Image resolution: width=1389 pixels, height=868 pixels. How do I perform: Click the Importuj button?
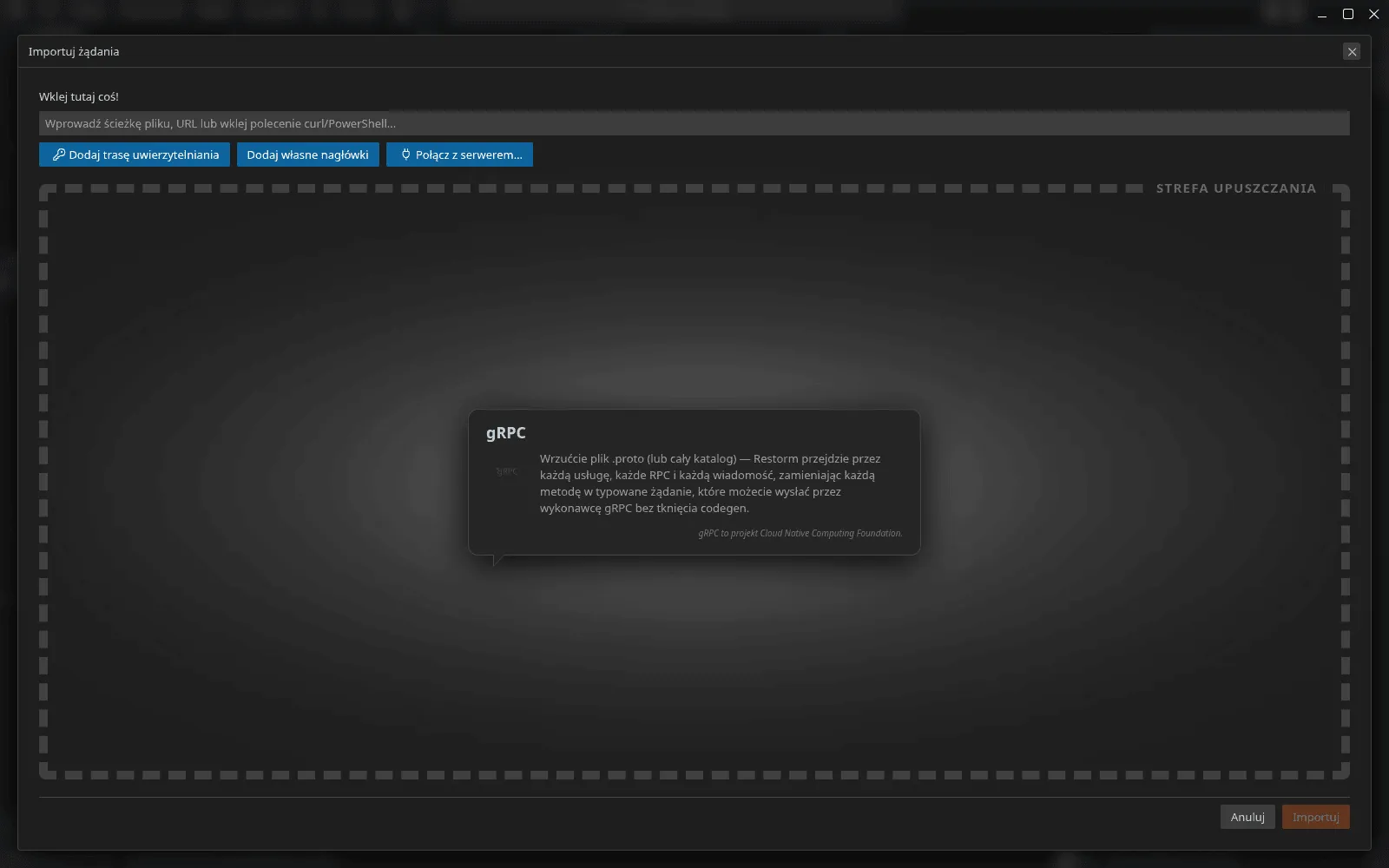pyautogui.click(x=1315, y=817)
